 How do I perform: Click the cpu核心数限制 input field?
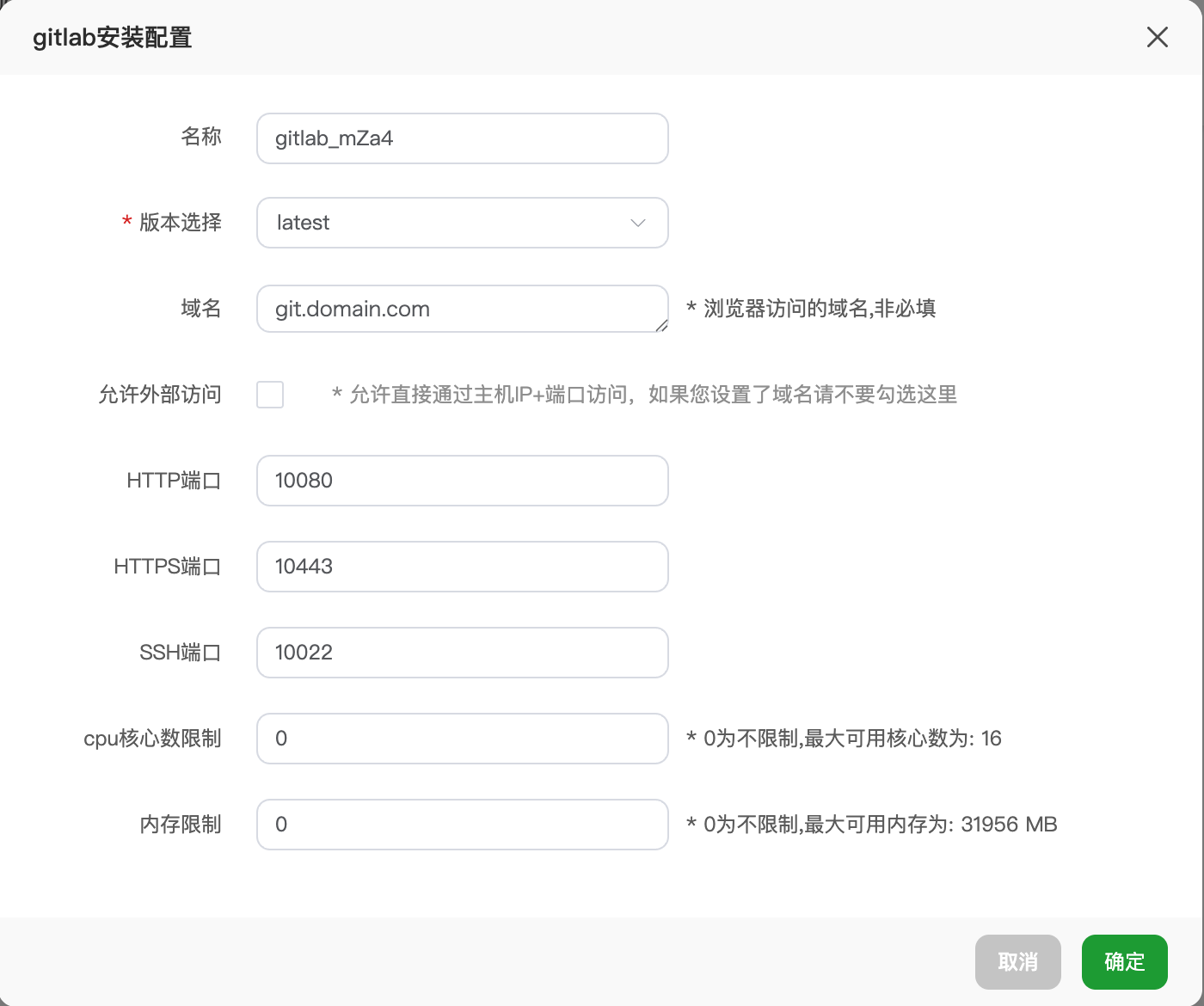click(x=462, y=739)
